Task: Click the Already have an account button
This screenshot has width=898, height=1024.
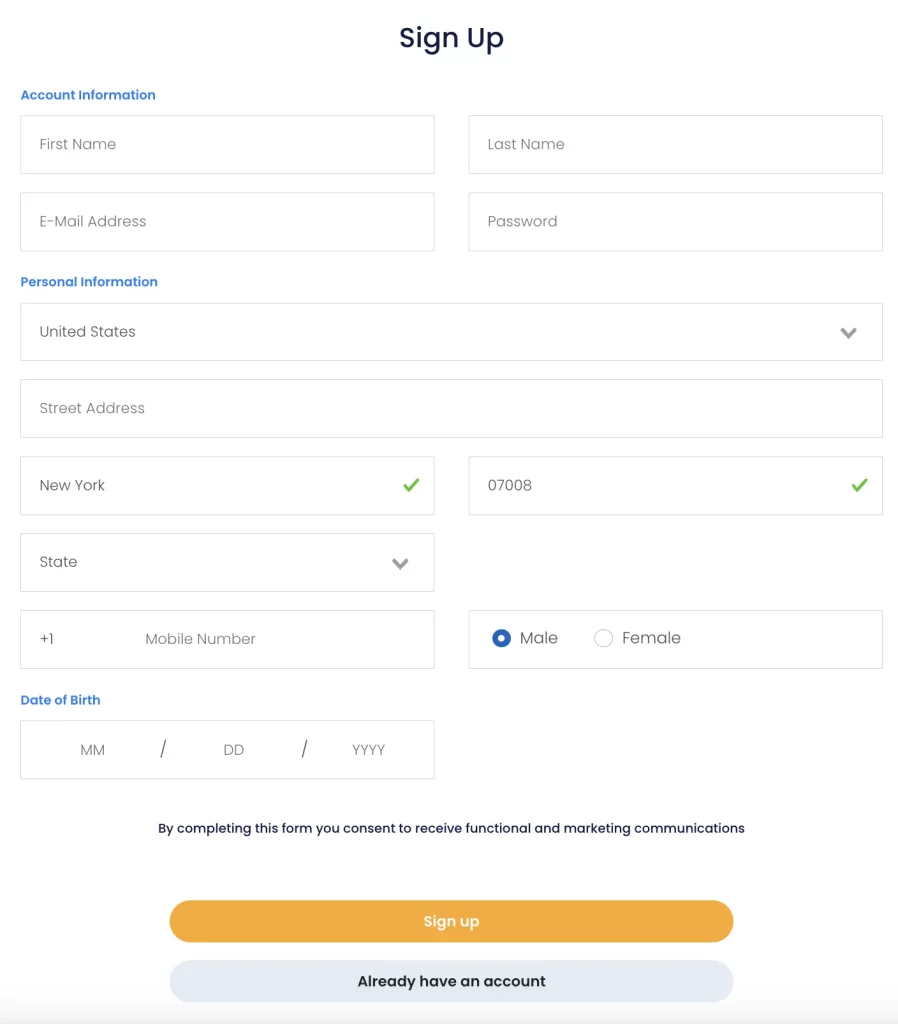Action: (x=451, y=981)
